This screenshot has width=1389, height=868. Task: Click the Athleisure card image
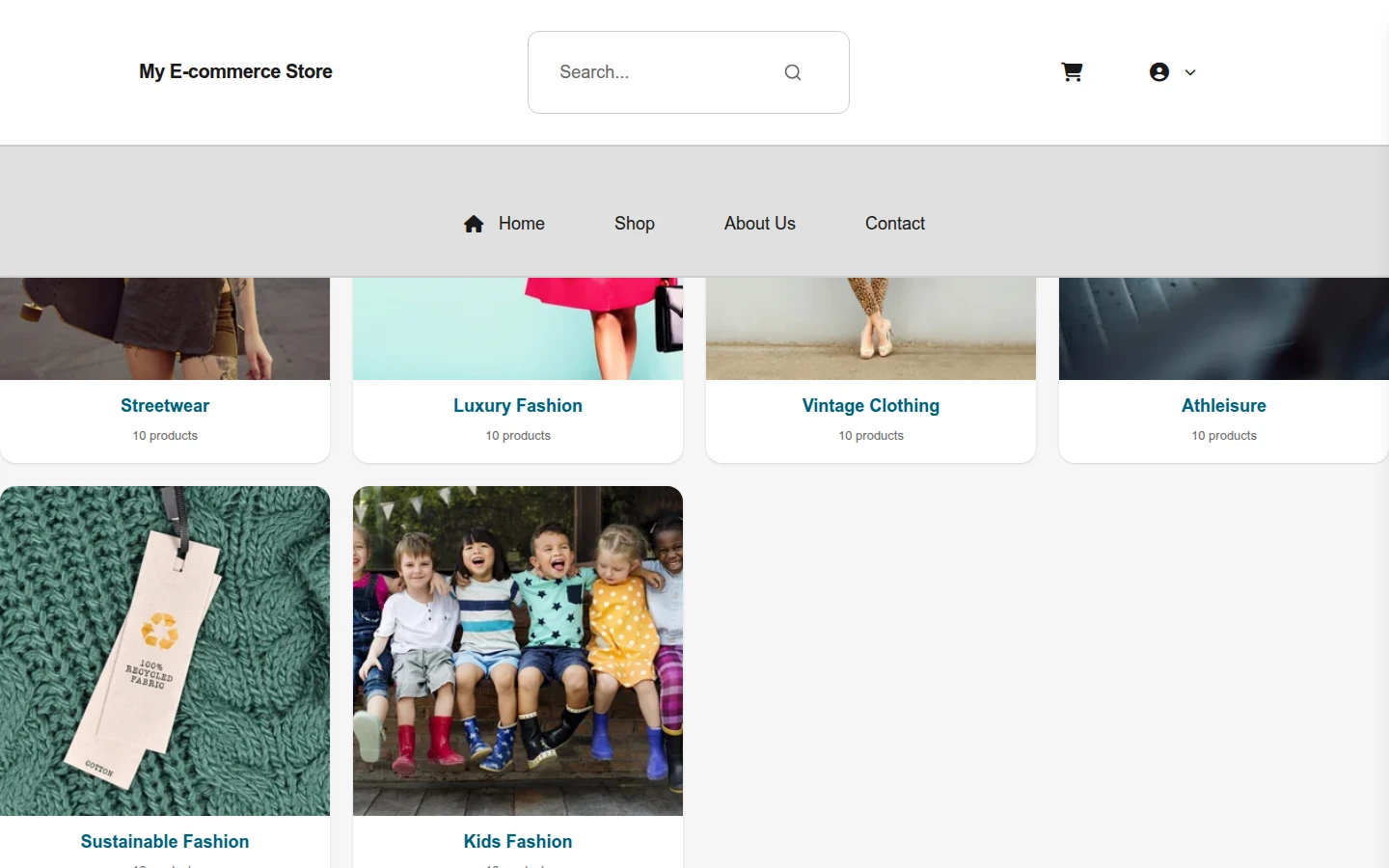pyautogui.click(x=1224, y=329)
